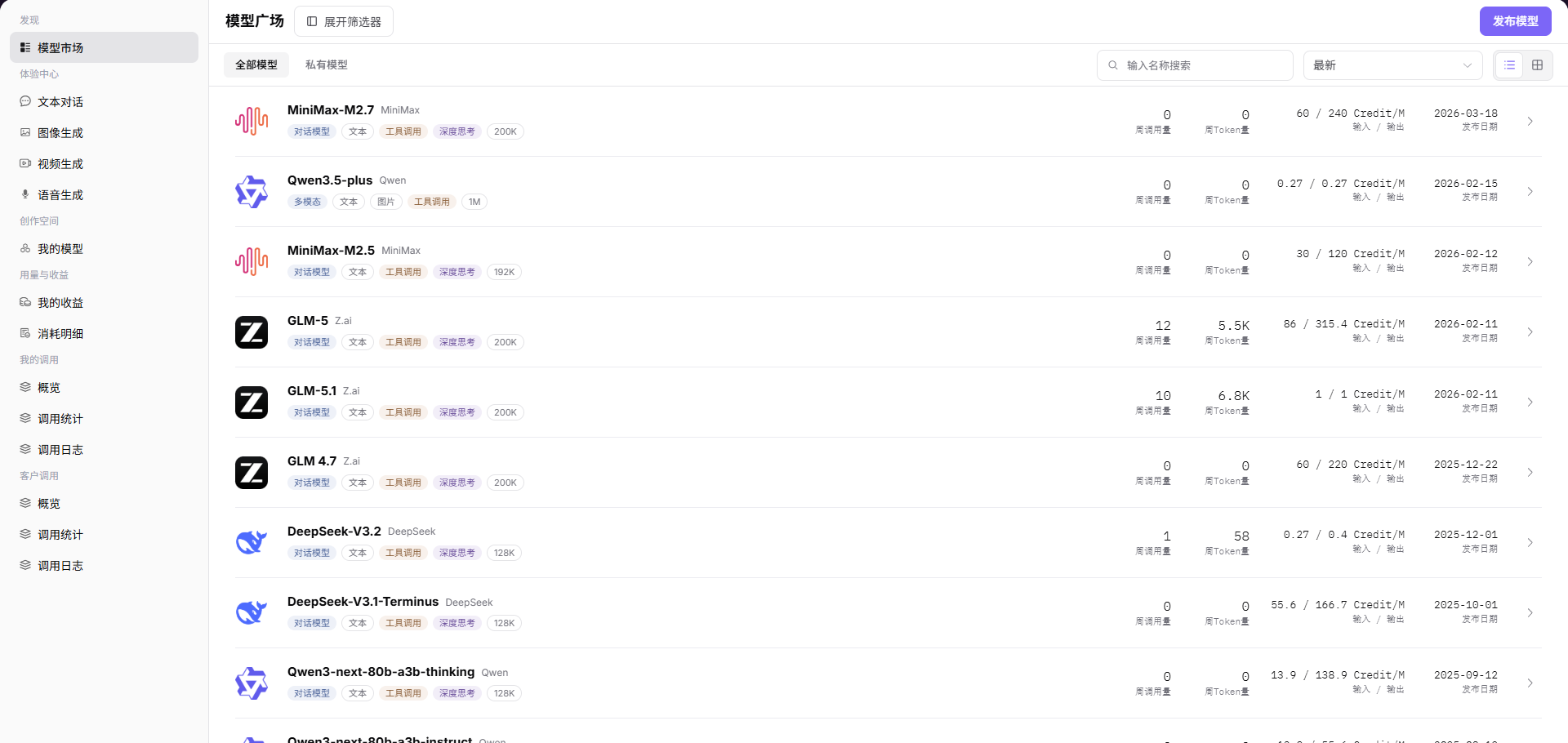The height and width of the screenshot is (743, 1568).
Task: Focus the 输入名称搜索 search field
Action: (x=1195, y=65)
